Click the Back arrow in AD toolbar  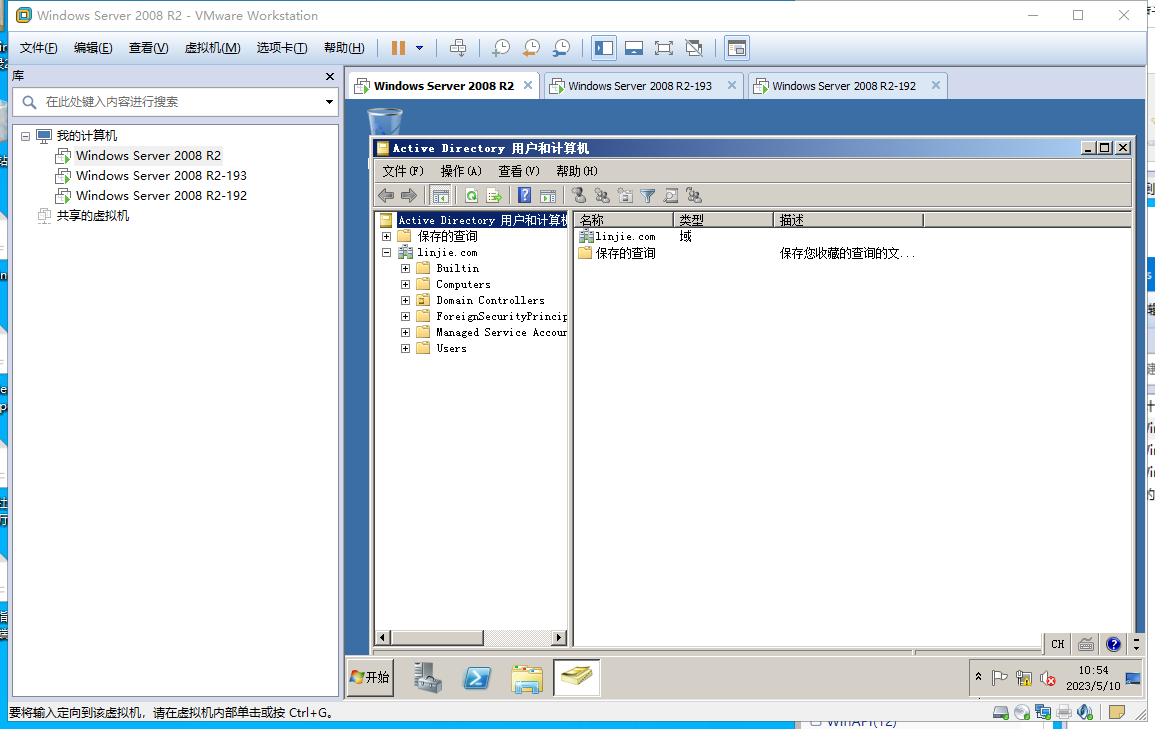tap(386, 195)
